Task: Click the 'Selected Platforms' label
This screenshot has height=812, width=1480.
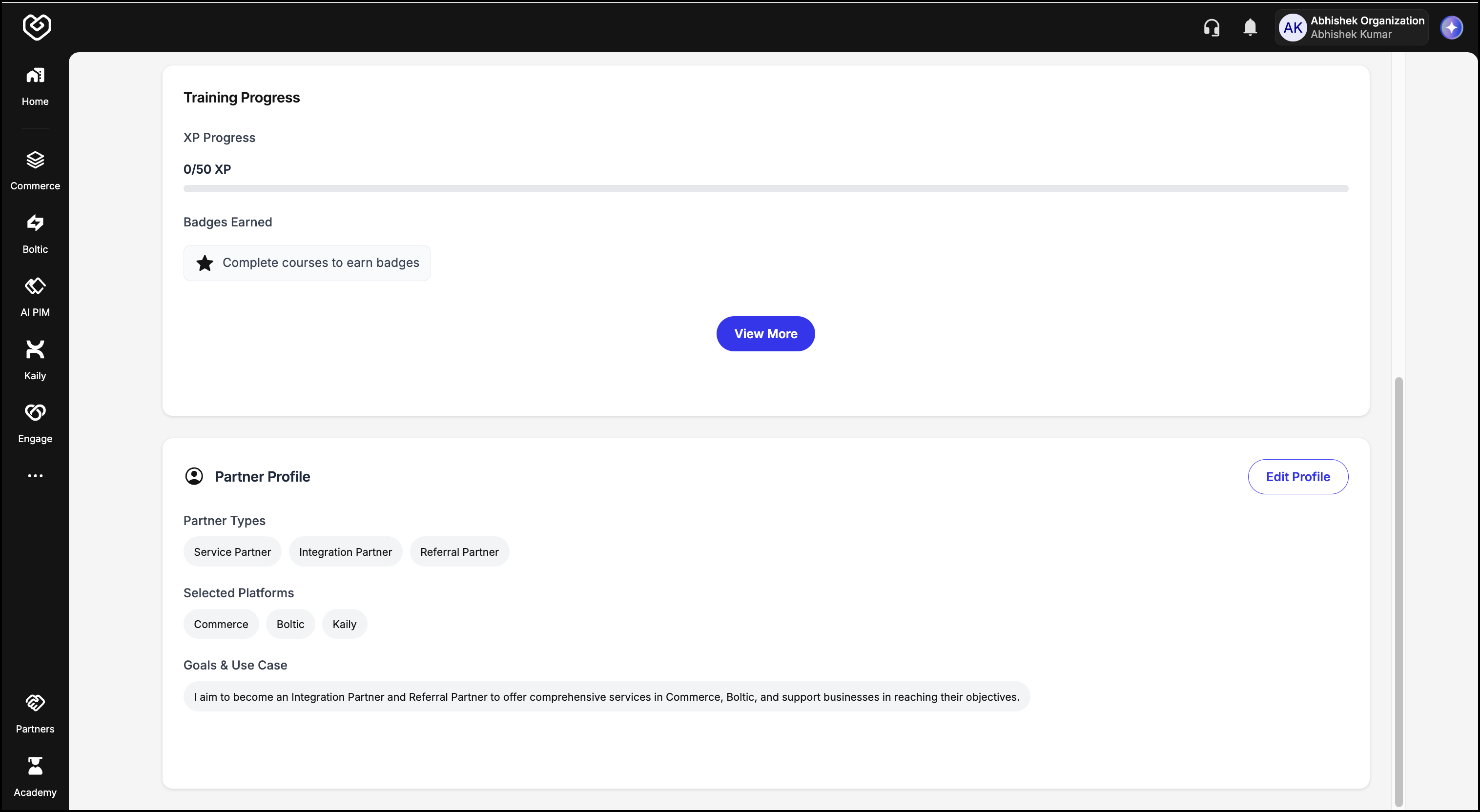Action: pos(238,593)
